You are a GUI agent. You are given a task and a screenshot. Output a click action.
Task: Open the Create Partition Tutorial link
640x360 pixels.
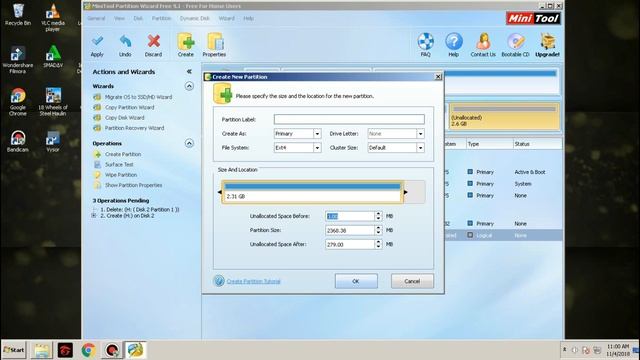click(x=253, y=281)
